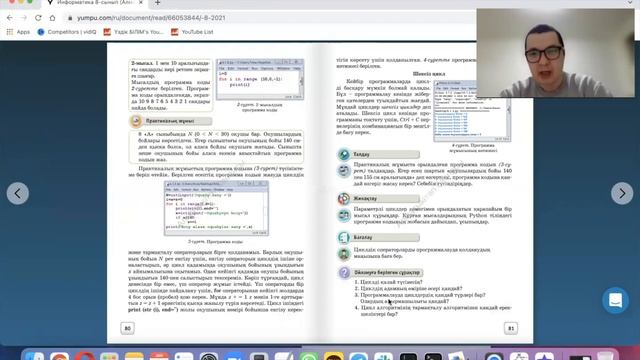Image resolution: width=640 pixels, height=360 pixels.
Task: Go to the previous document page
Action: coord(18,193)
